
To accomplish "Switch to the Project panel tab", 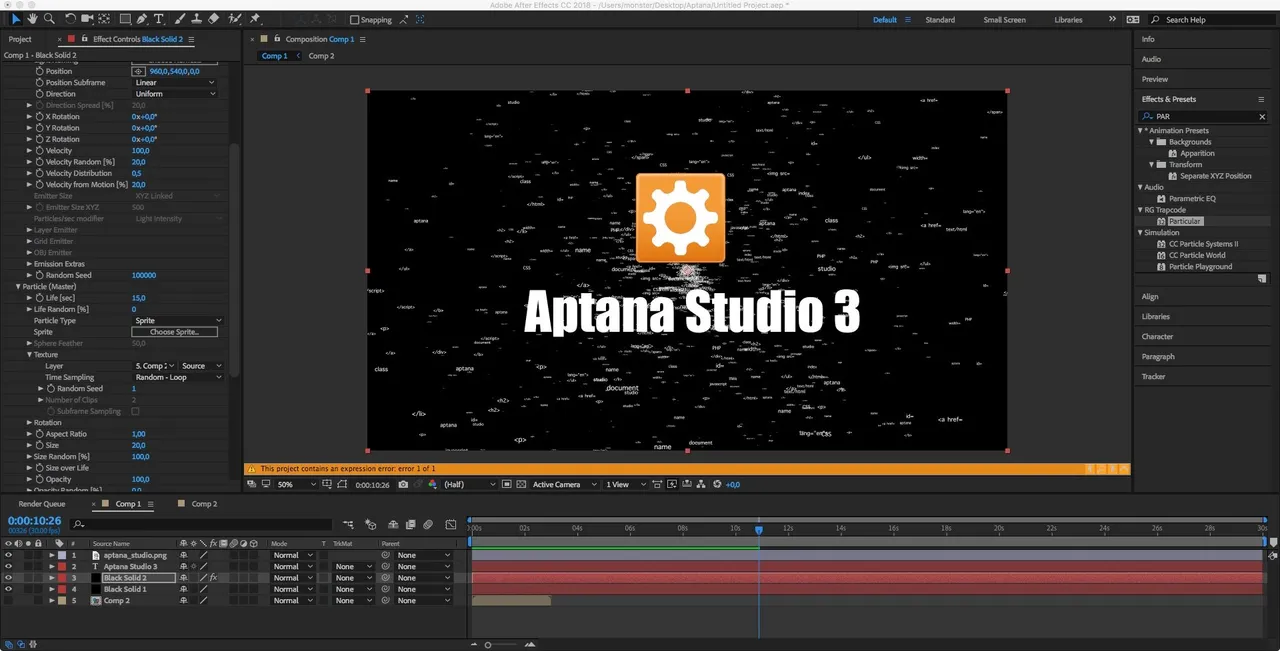I will 20,39.
